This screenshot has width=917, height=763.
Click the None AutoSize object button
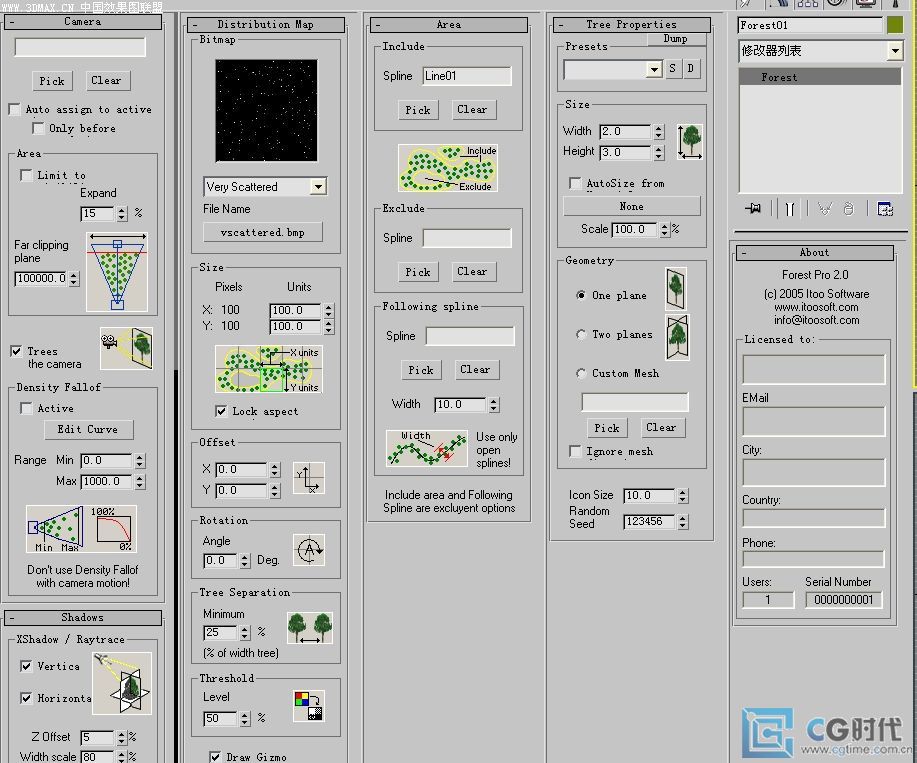[632, 206]
